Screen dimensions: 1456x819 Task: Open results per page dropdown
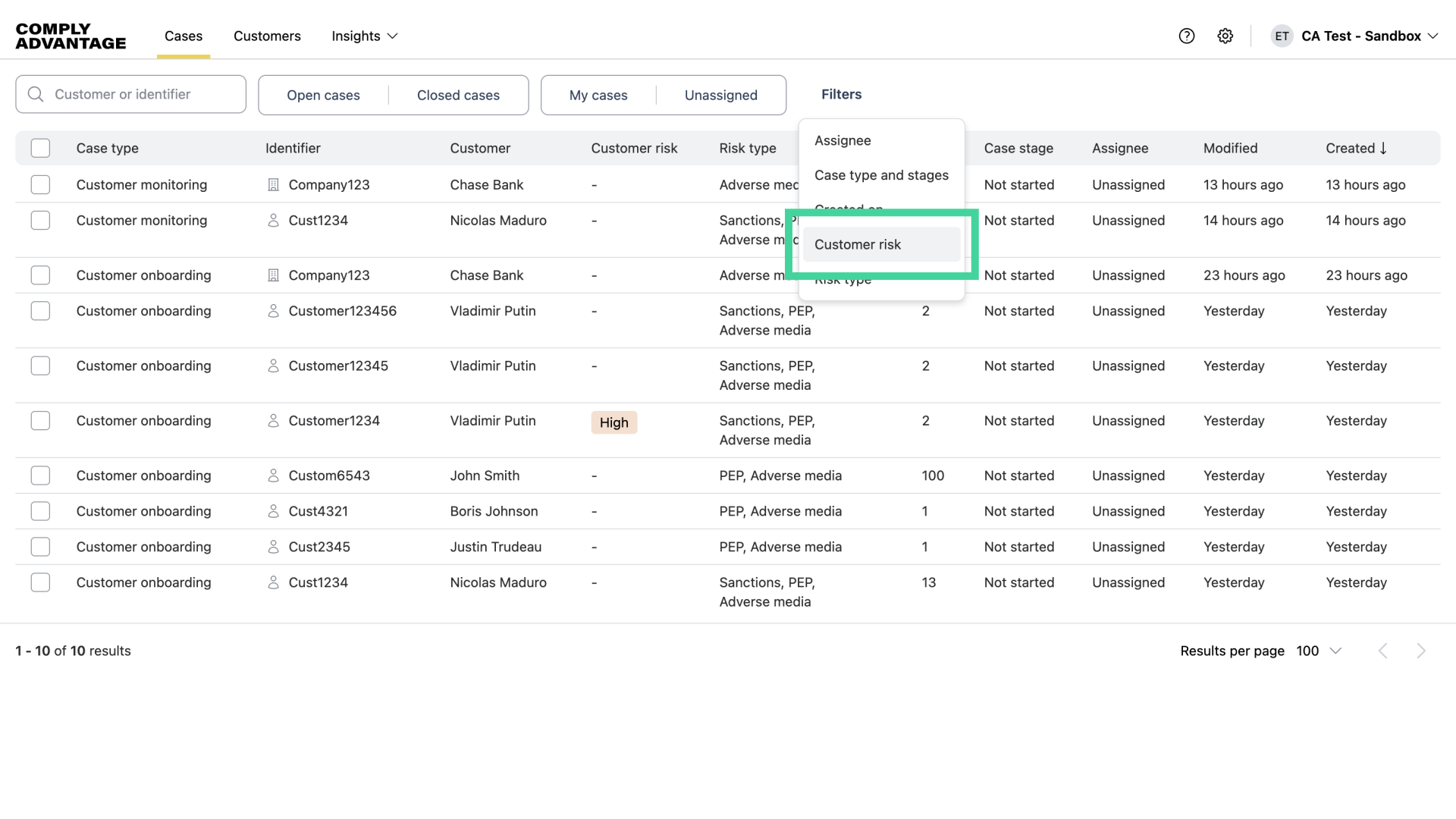point(1319,651)
